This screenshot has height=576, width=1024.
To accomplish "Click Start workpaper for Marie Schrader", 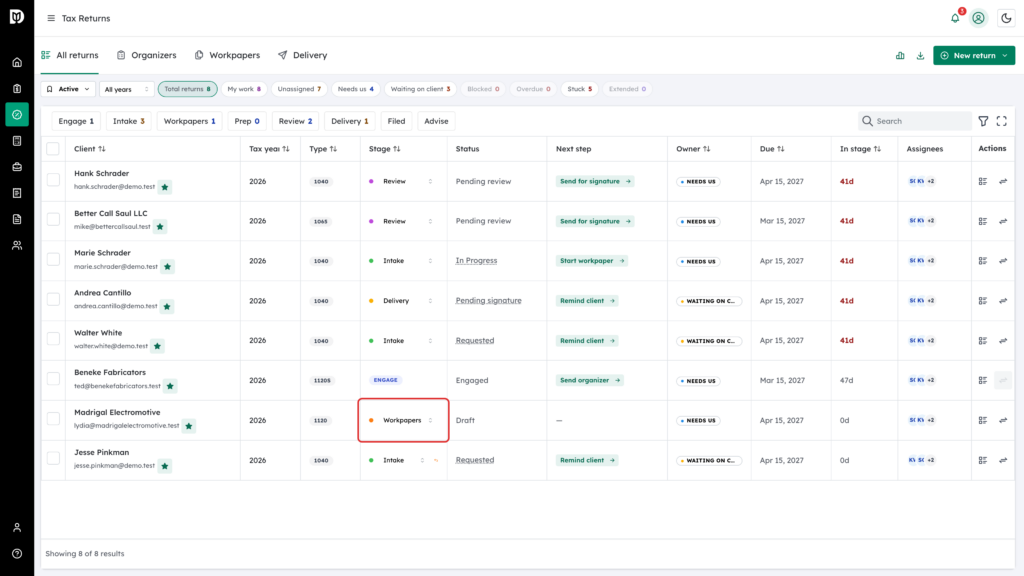I will pos(592,261).
